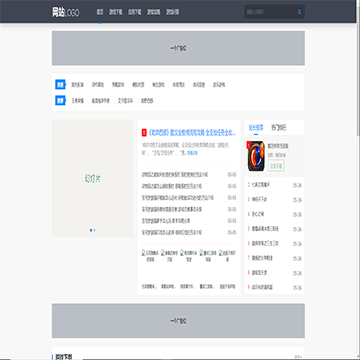
Task: Open the second article in the news list
Action: (172, 186)
